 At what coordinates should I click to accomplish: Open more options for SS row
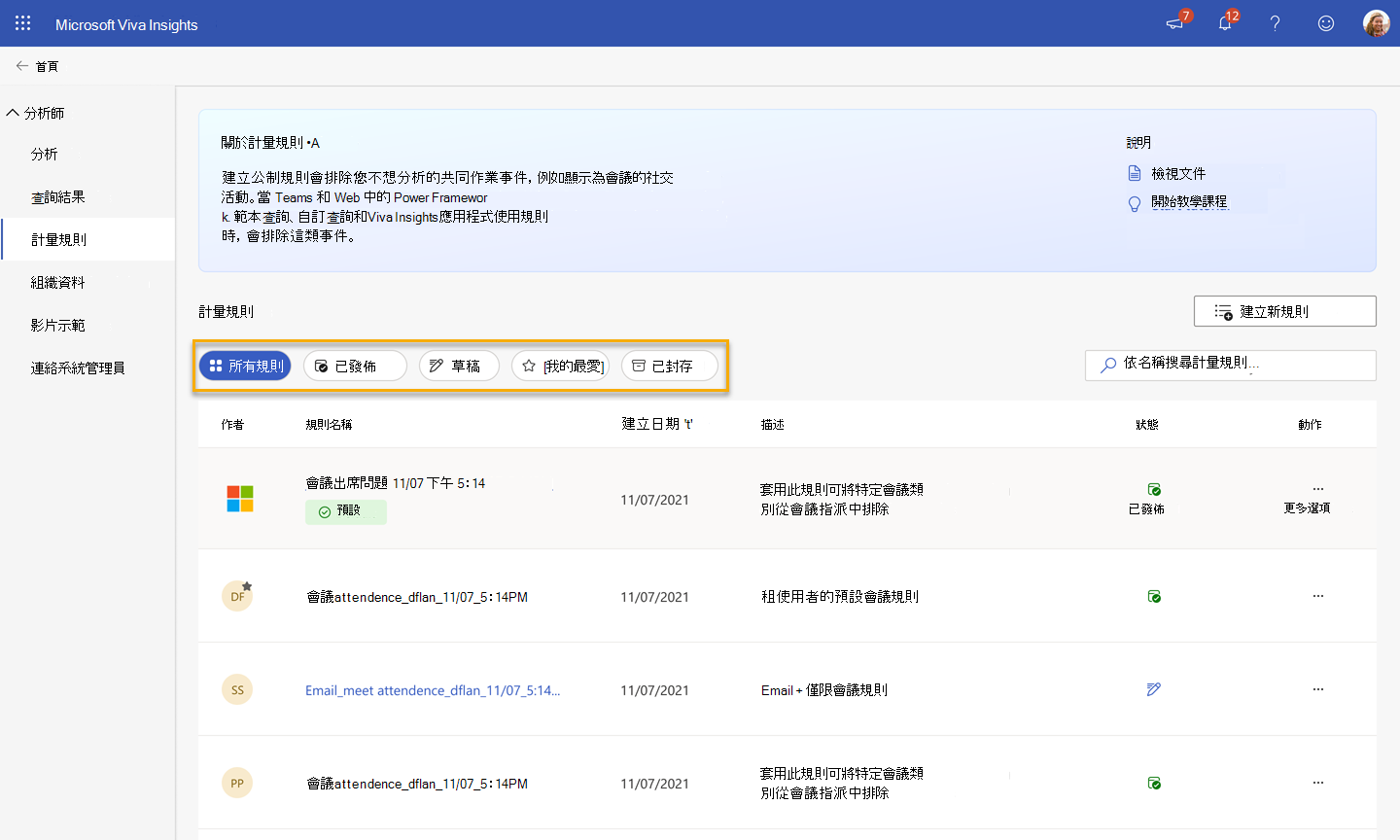pos(1318,689)
